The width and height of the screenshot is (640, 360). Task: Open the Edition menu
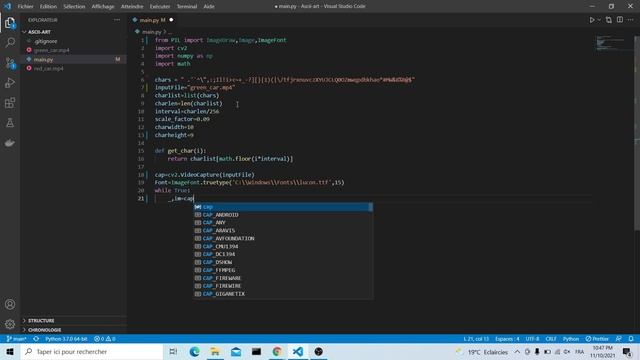coord(48,7)
